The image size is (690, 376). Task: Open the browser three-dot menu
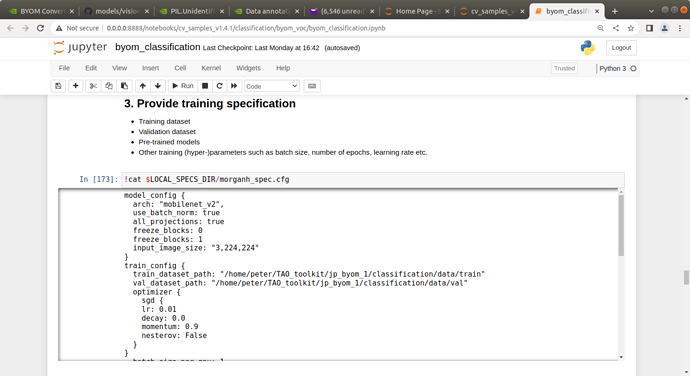click(x=680, y=28)
